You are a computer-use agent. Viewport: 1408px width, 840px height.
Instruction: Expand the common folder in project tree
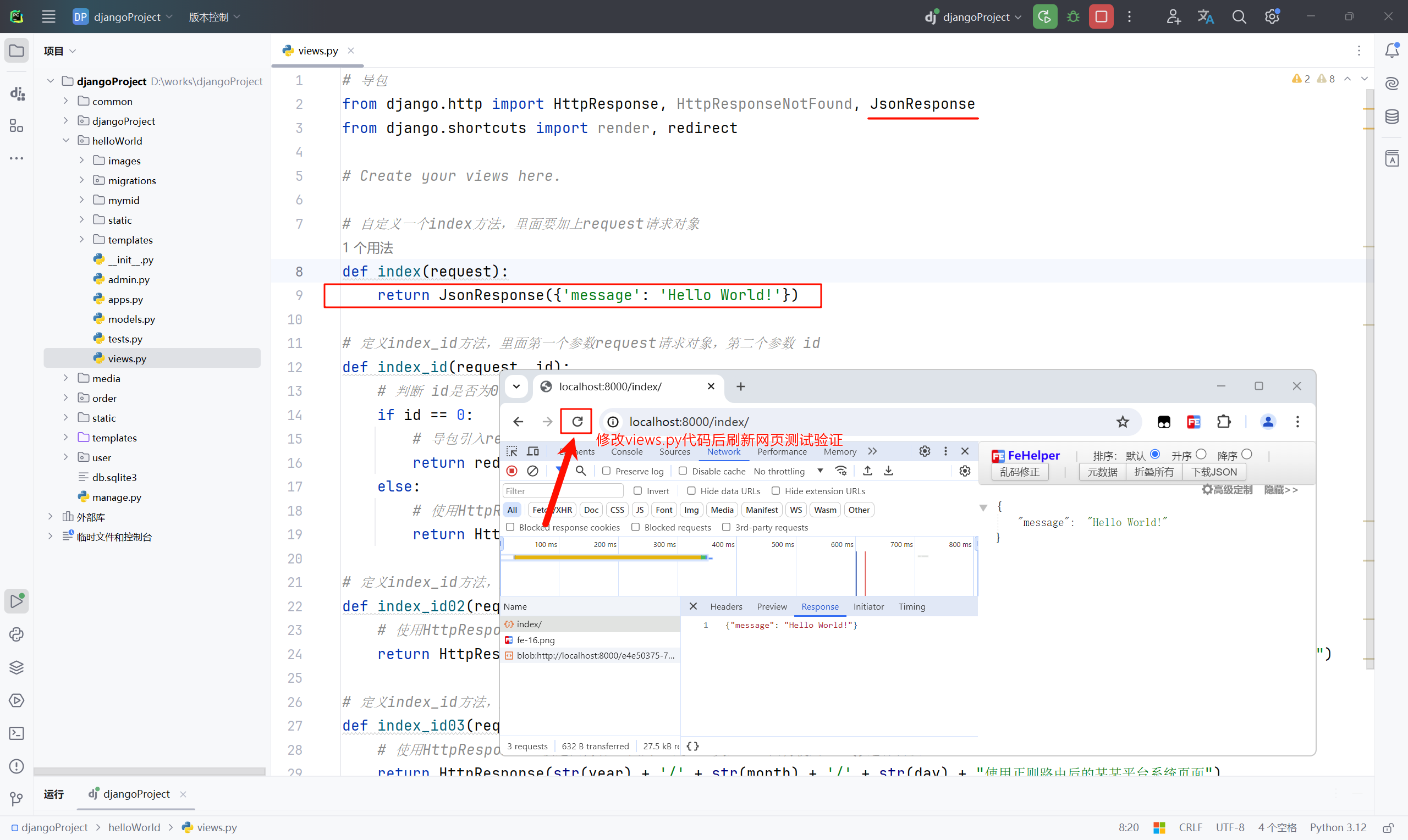point(65,101)
